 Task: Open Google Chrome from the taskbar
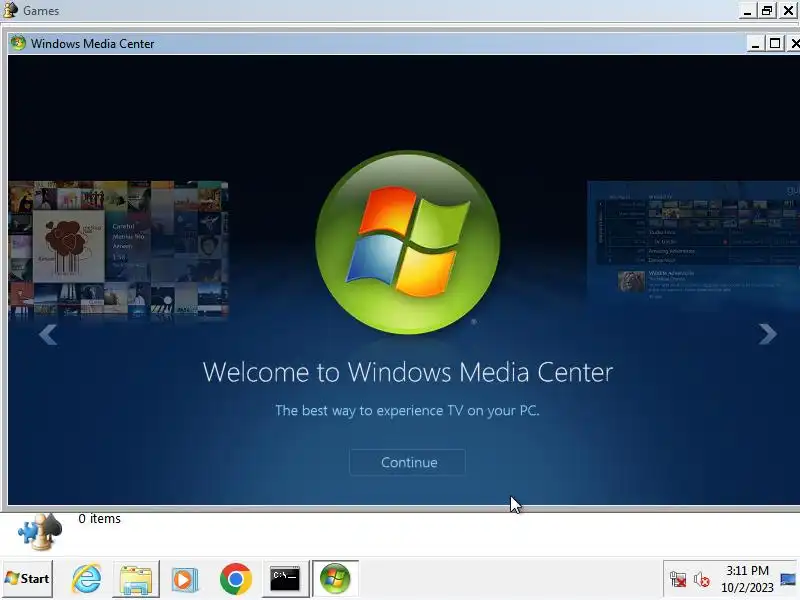(236, 579)
